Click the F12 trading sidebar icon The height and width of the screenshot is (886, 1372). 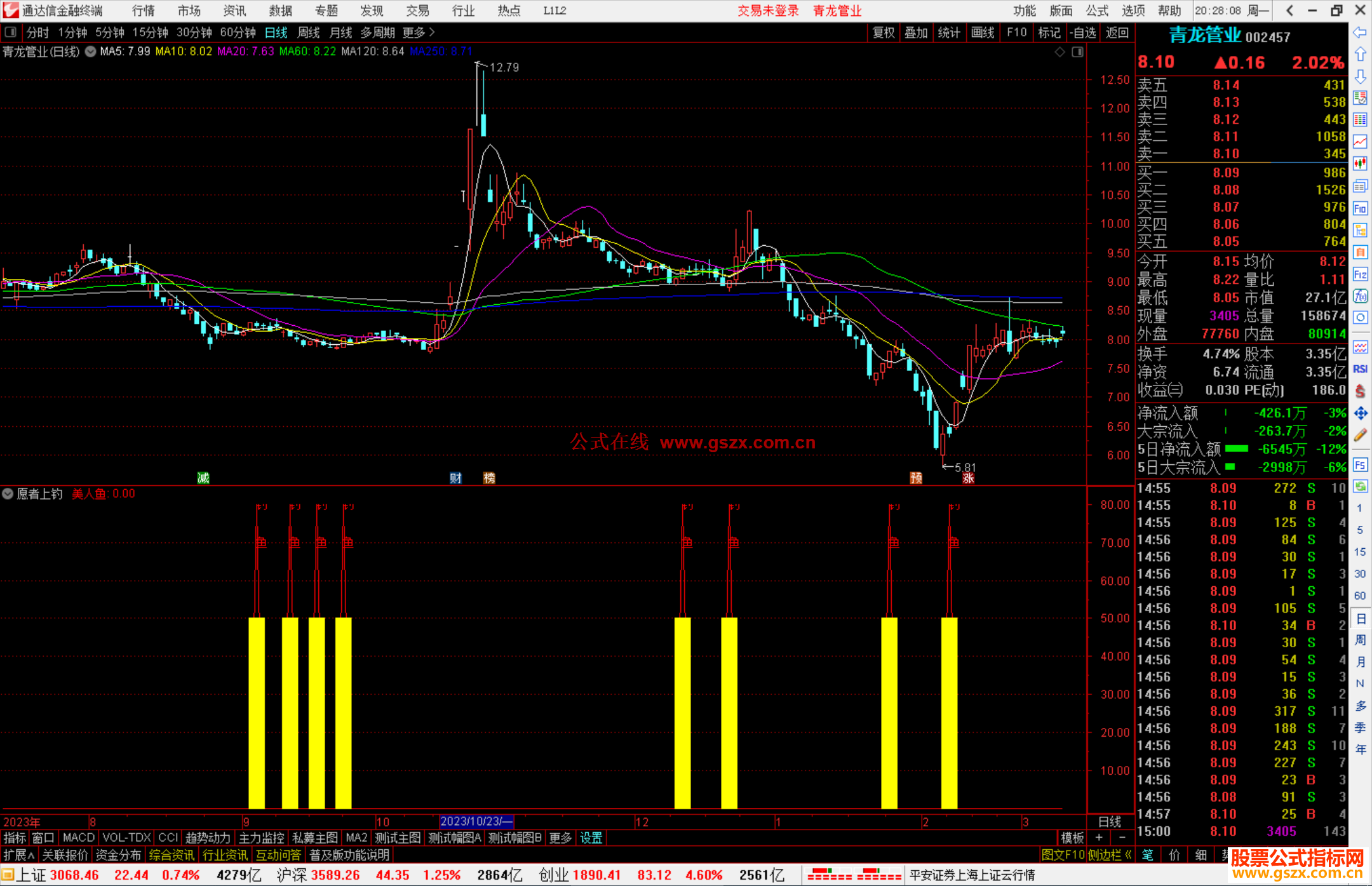click(1360, 274)
